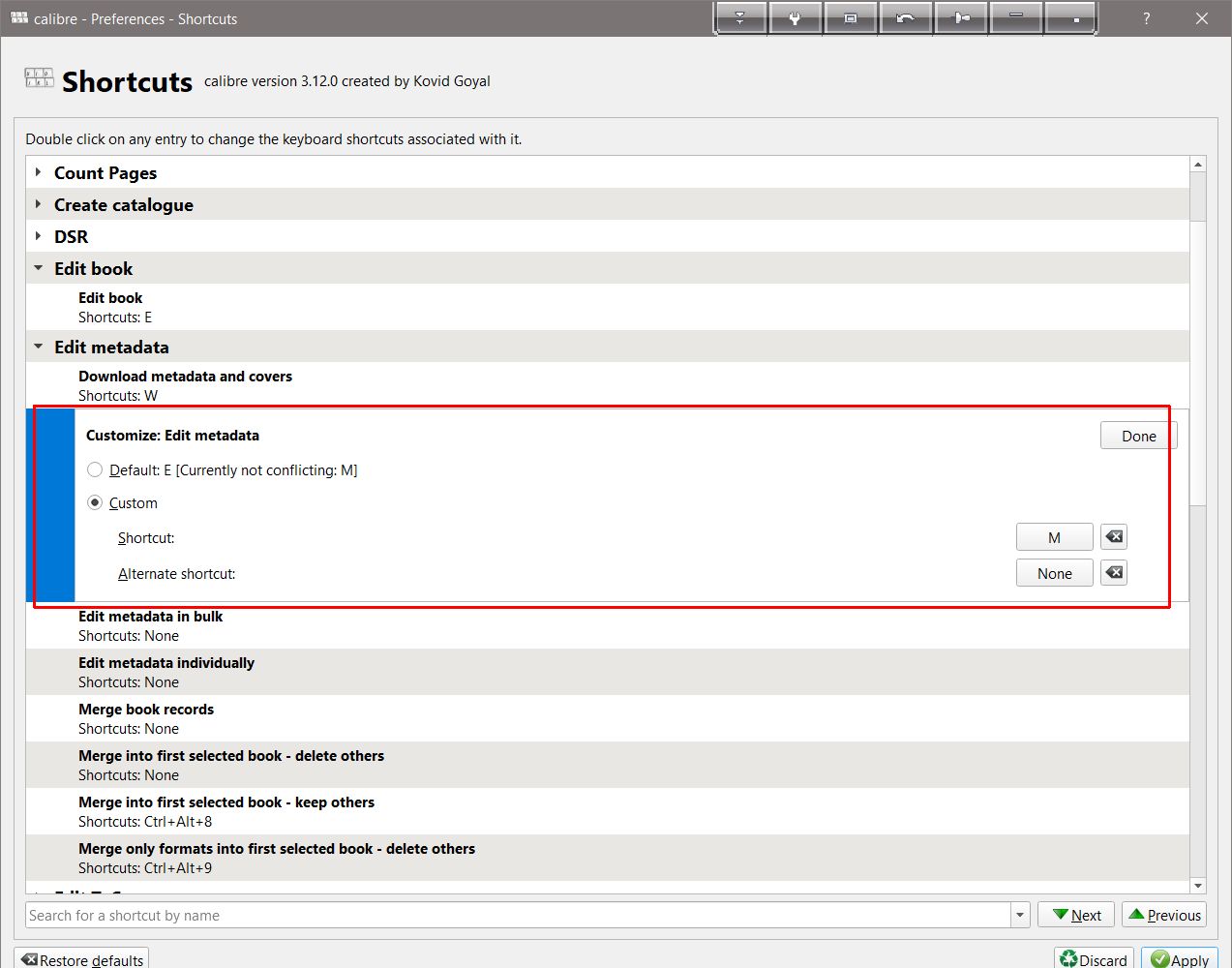Collapse the Edit book group
The width and height of the screenshot is (1232, 968).
(38, 268)
